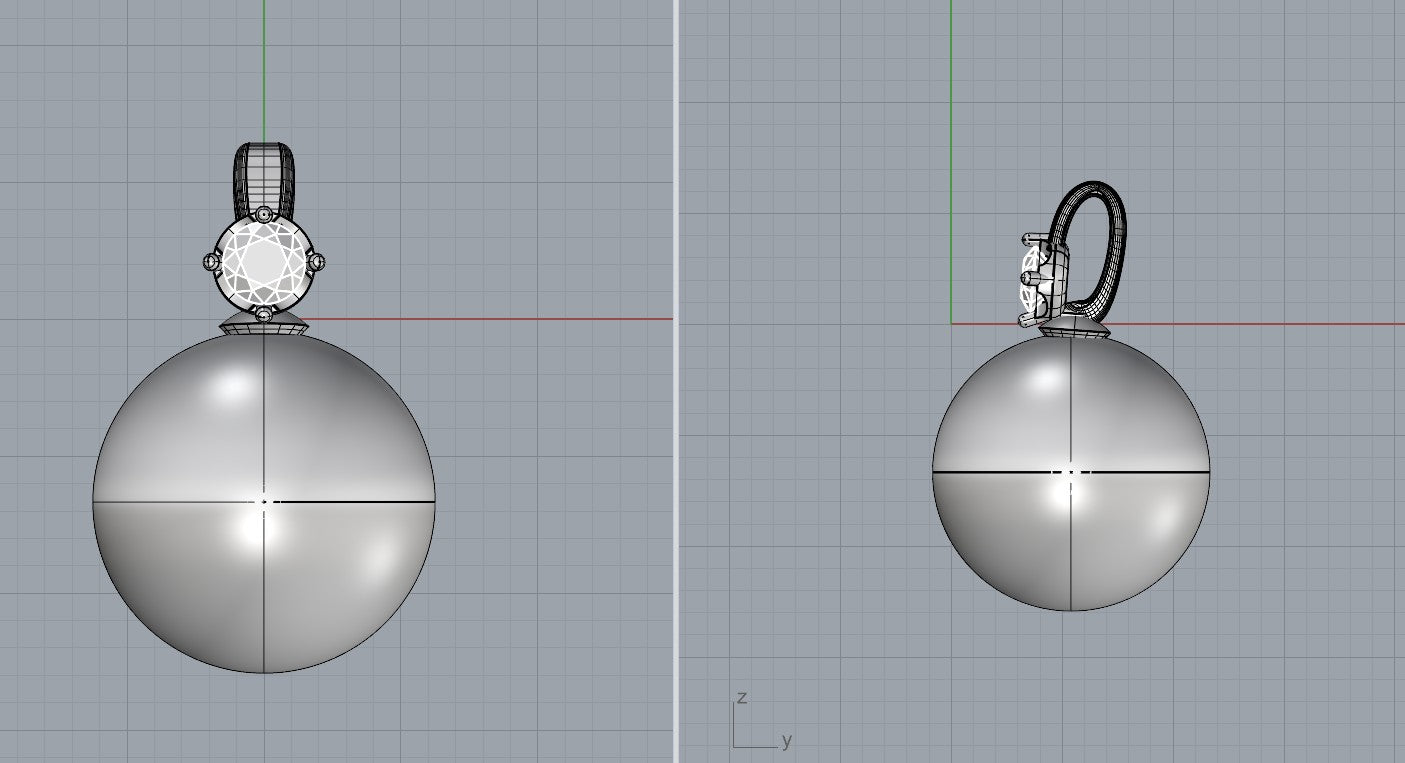
Task: Select the right prong of the gem setting
Action: point(318,262)
